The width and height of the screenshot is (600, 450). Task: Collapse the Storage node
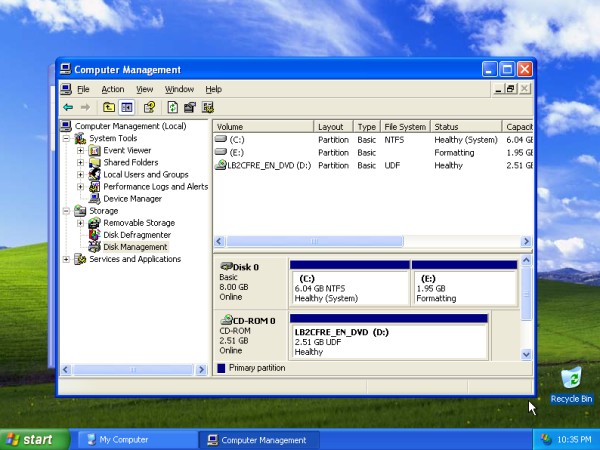pyautogui.click(x=66, y=211)
